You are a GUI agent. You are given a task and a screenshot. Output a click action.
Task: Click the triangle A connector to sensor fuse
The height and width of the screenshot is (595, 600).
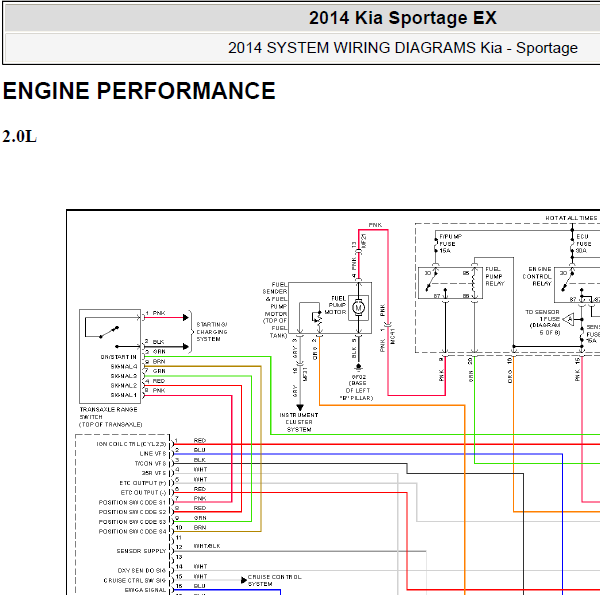click(x=569, y=319)
